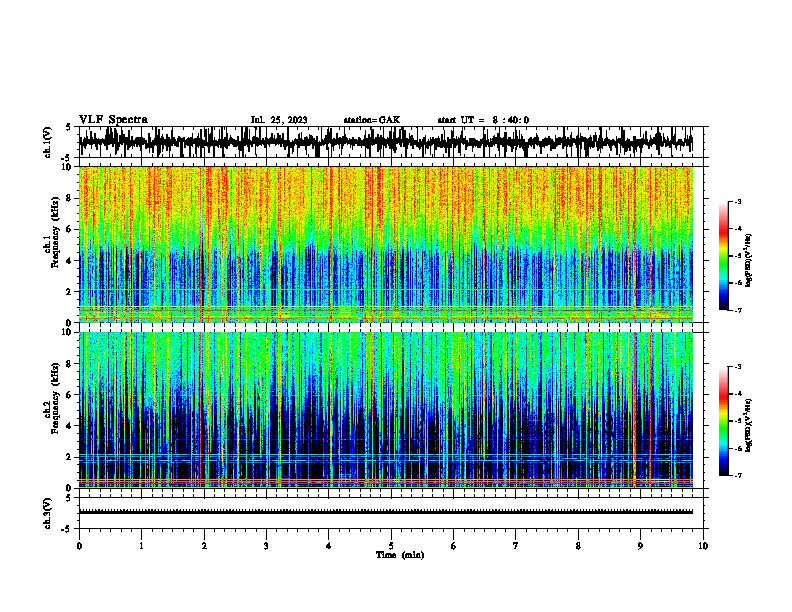
Task: Click the time axis tick label "9"
Action: pyautogui.click(x=640, y=546)
